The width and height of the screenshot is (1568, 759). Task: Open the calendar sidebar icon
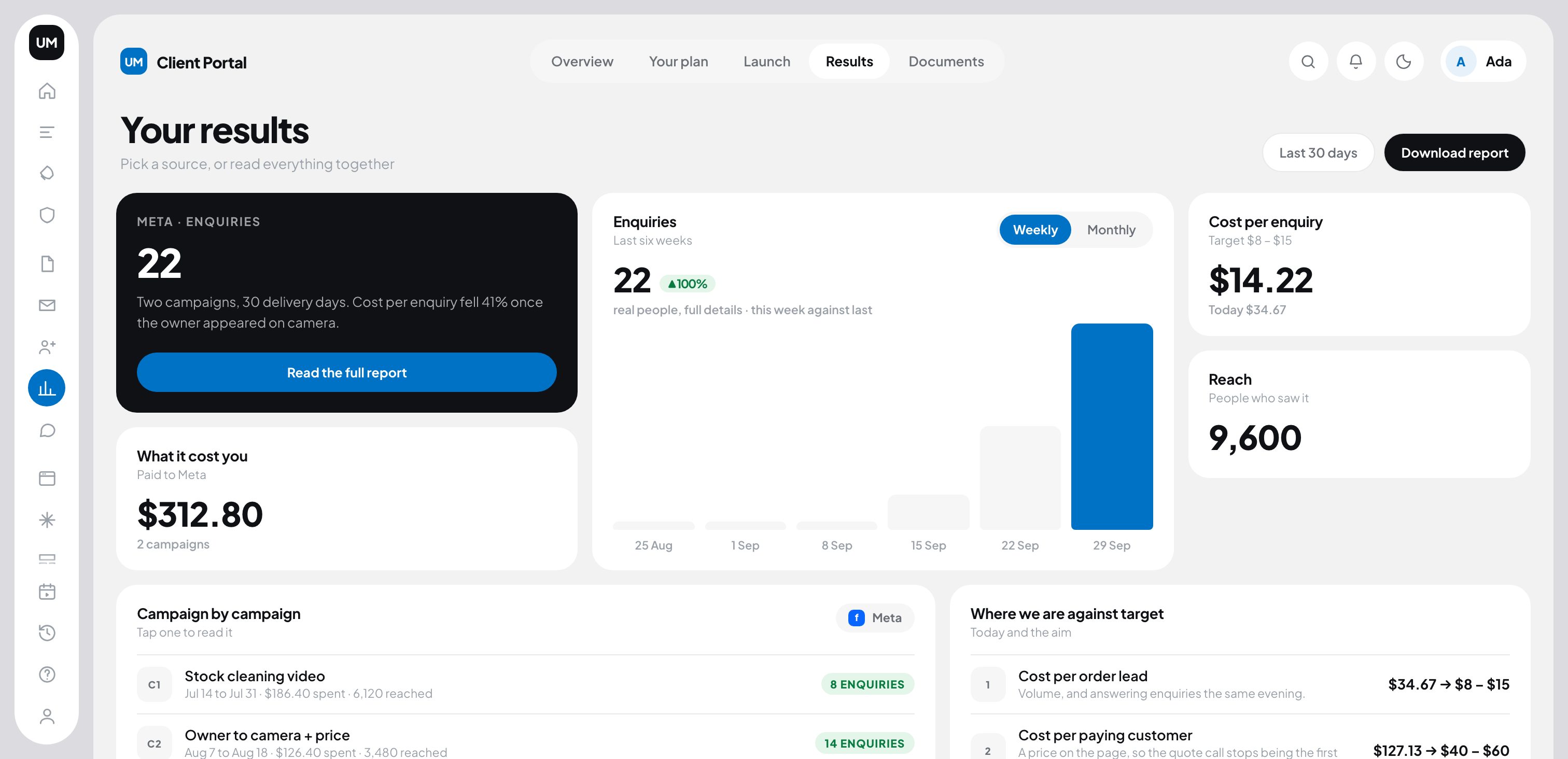(x=47, y=591)
